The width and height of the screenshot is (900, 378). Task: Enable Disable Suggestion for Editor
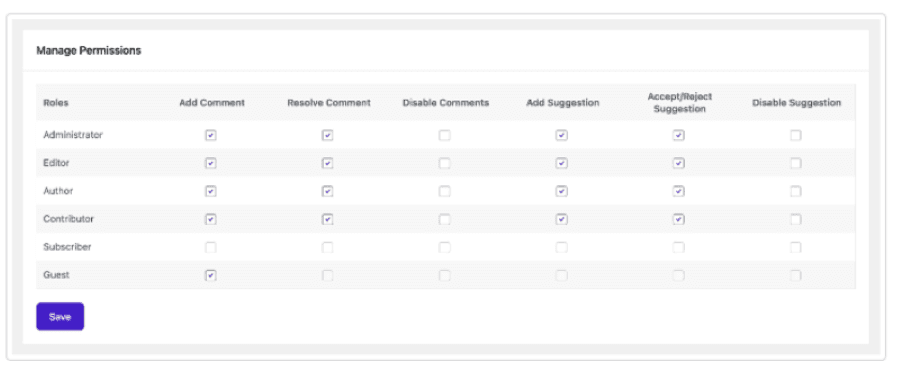796,163
